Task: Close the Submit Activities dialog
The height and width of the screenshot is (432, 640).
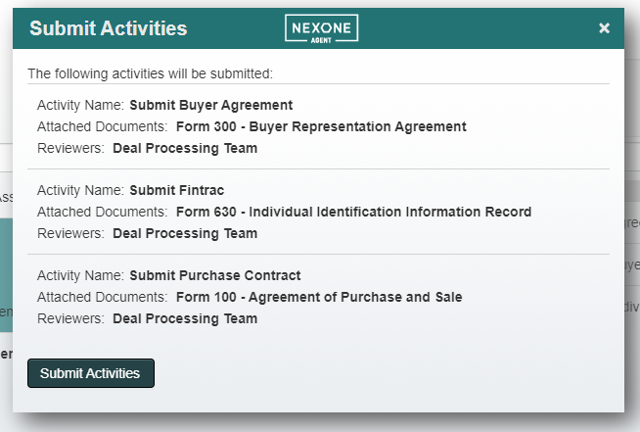Action: (604, 28)
